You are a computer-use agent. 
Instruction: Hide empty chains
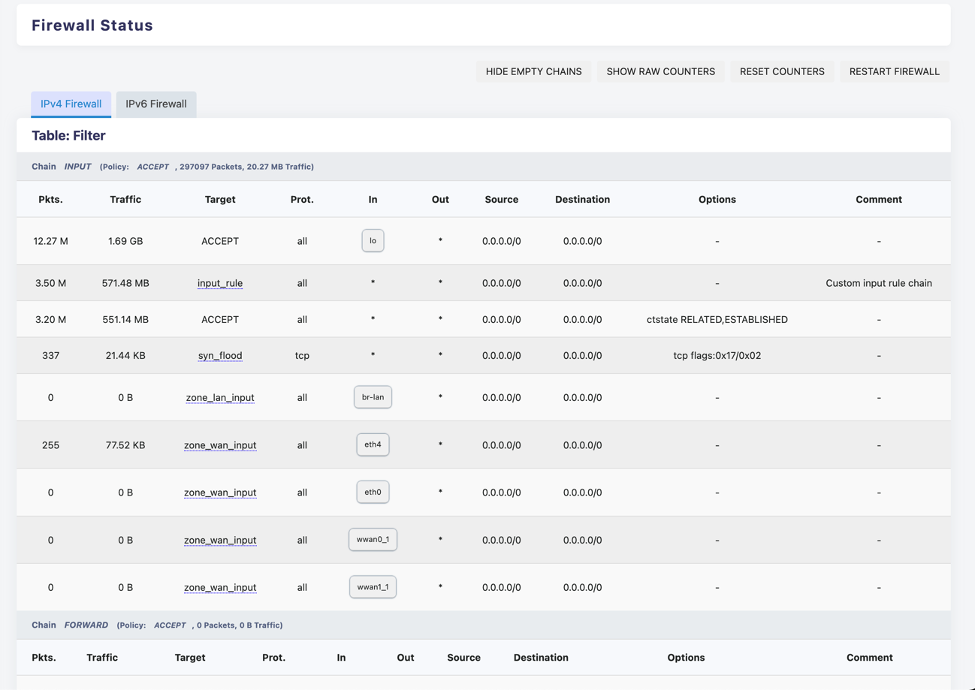click(533, 71)
